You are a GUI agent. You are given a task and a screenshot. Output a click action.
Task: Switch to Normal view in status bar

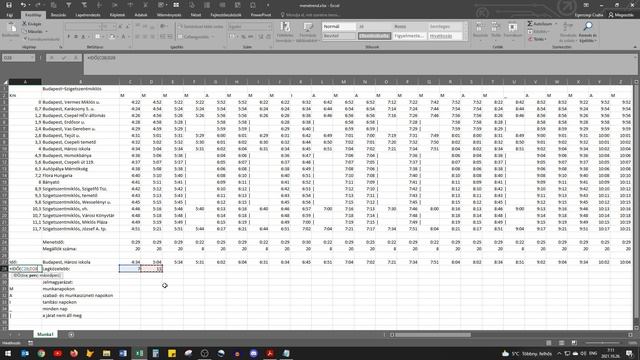(549, 343)
